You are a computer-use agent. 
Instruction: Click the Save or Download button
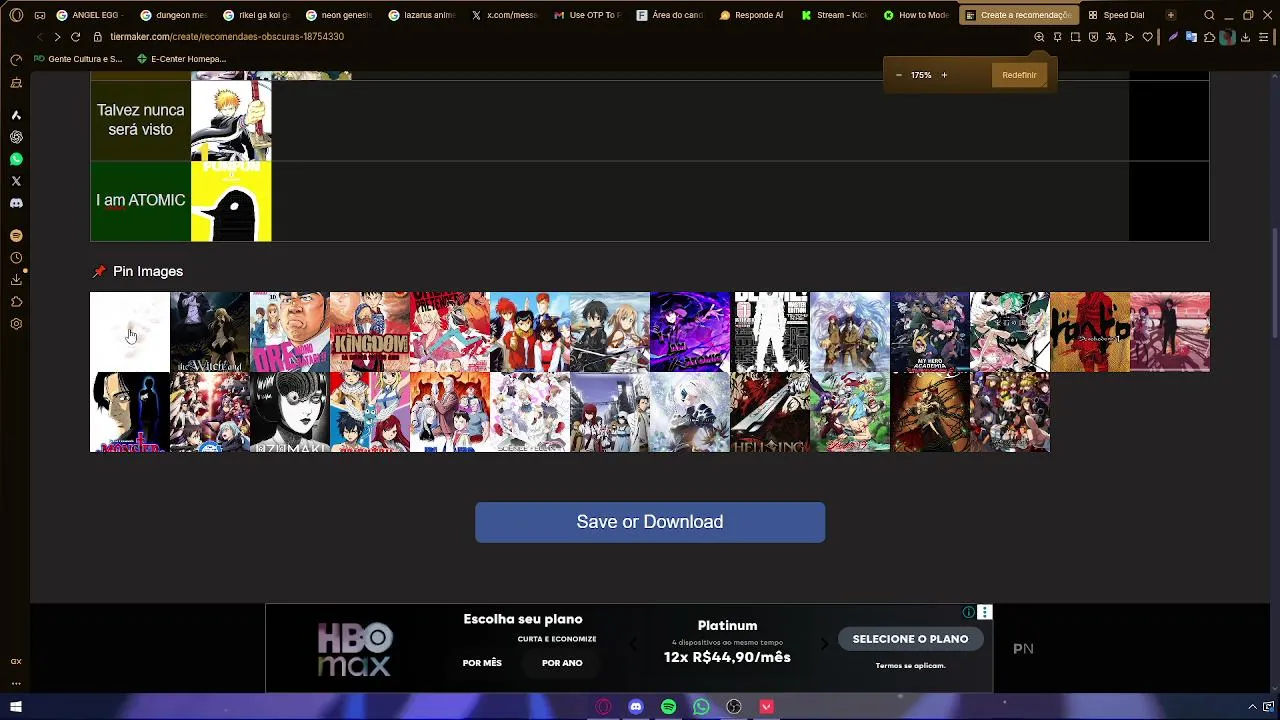pyautogui.click(x=650, y=522)
